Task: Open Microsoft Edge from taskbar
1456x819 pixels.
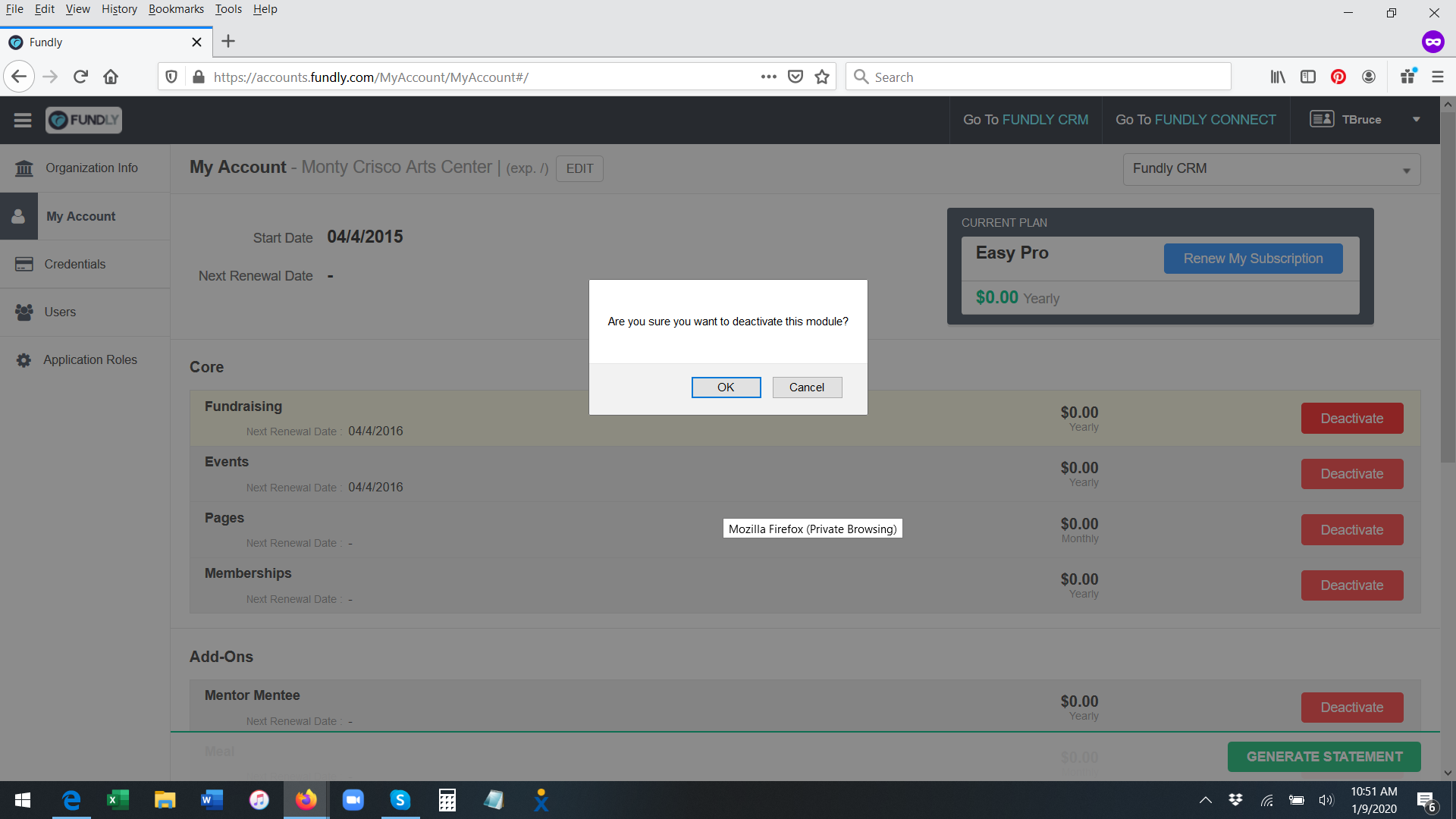Action: (71, 800)
